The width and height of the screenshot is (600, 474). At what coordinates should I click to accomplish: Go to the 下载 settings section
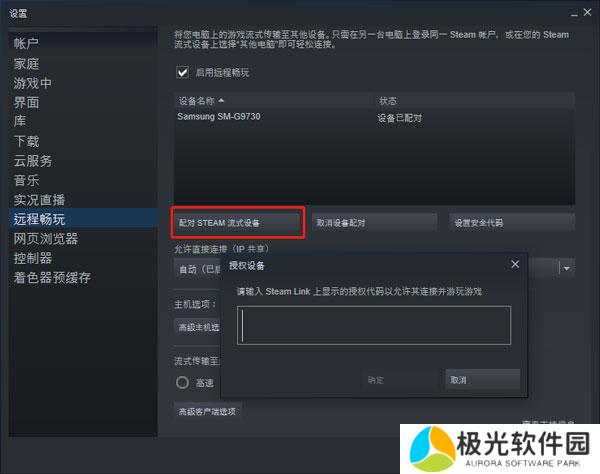[26, 141]
